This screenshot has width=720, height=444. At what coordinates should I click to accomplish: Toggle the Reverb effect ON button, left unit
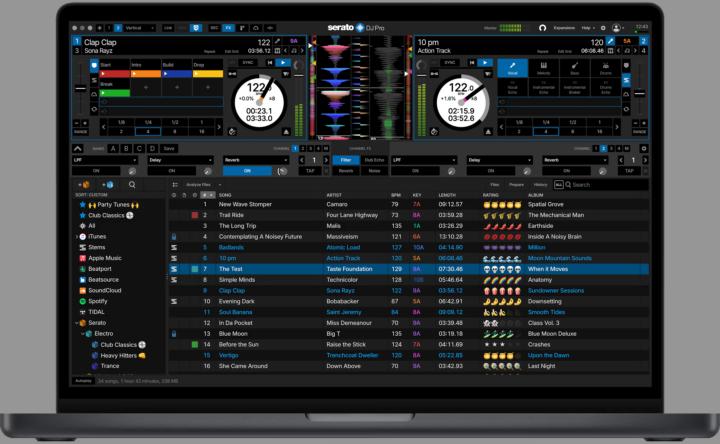247,171
